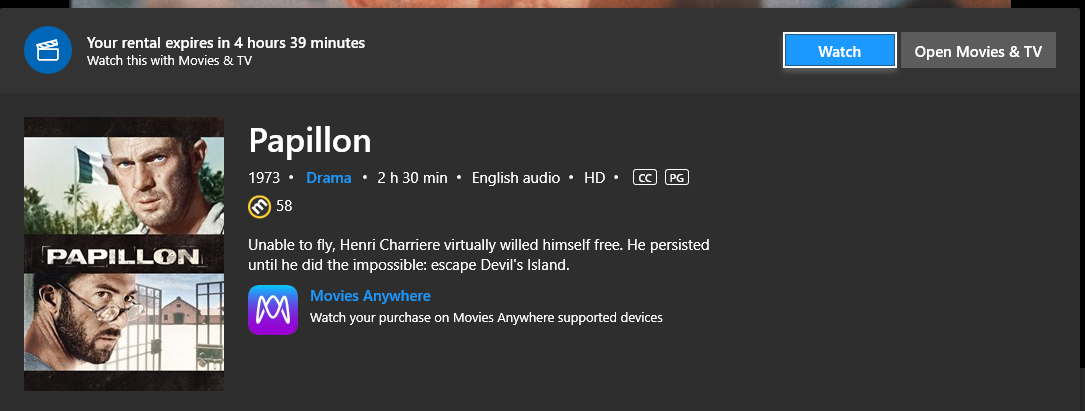The height and width of the screenshot is (411, 1085).
Task: Click the Metacritic score number 58
Action: click(284, 206)
